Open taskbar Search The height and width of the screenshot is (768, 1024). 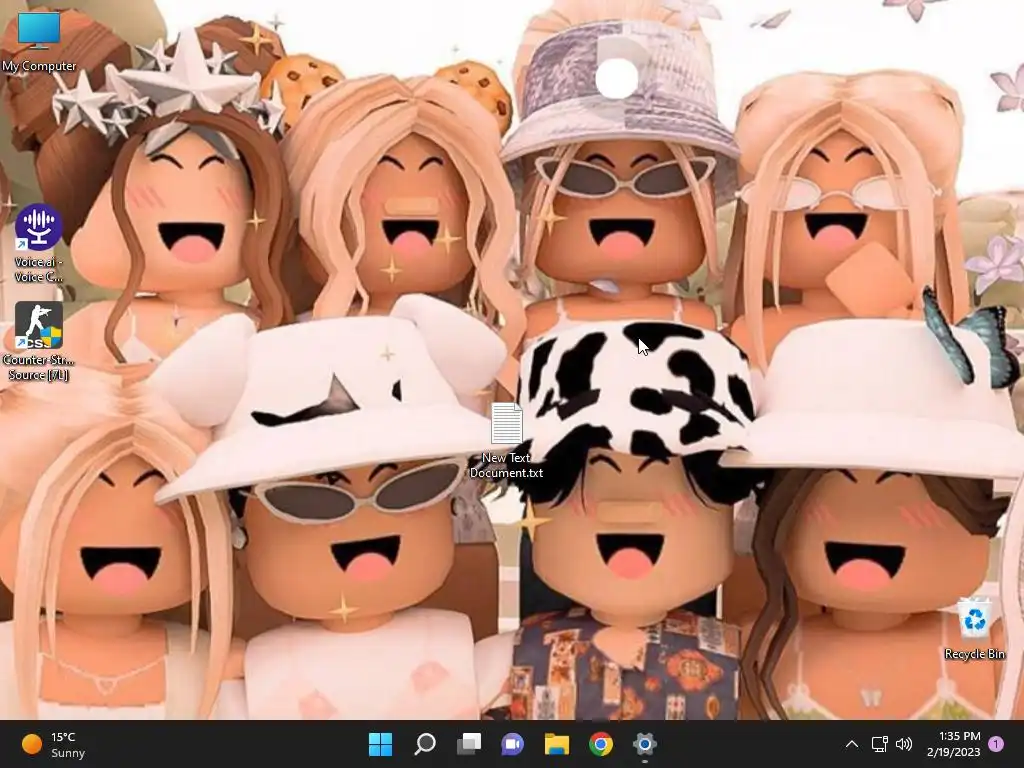coord(424,744)
